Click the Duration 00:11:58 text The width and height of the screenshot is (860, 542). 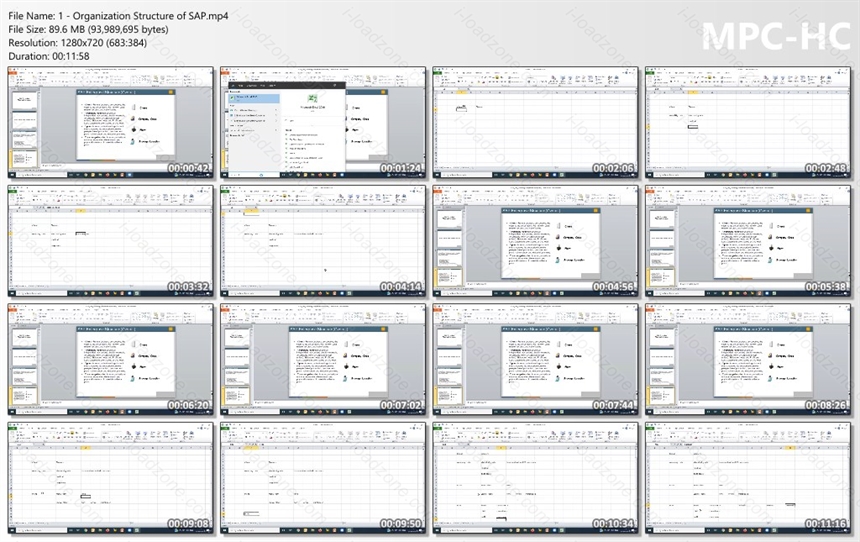click(x=49, y=56)
